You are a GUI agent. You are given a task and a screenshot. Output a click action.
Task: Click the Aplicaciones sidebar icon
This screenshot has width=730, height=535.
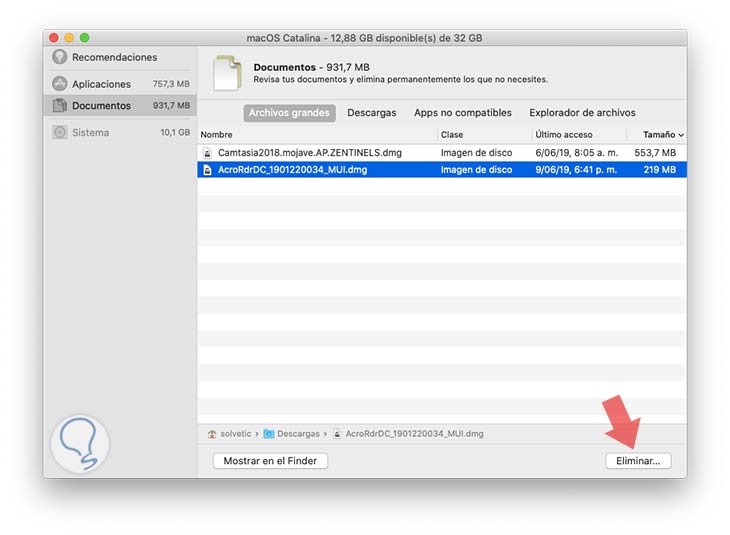60,84
